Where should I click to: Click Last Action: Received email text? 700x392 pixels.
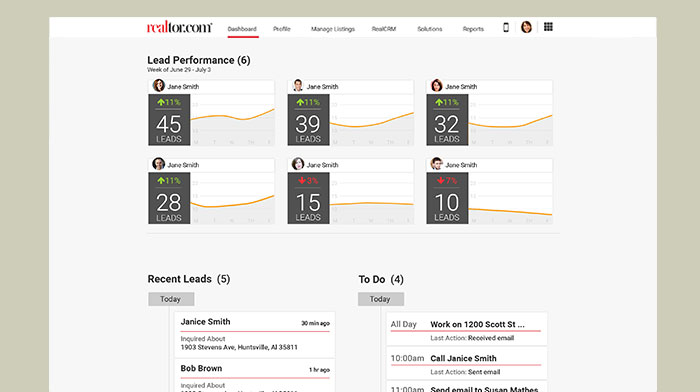point(472,338)
